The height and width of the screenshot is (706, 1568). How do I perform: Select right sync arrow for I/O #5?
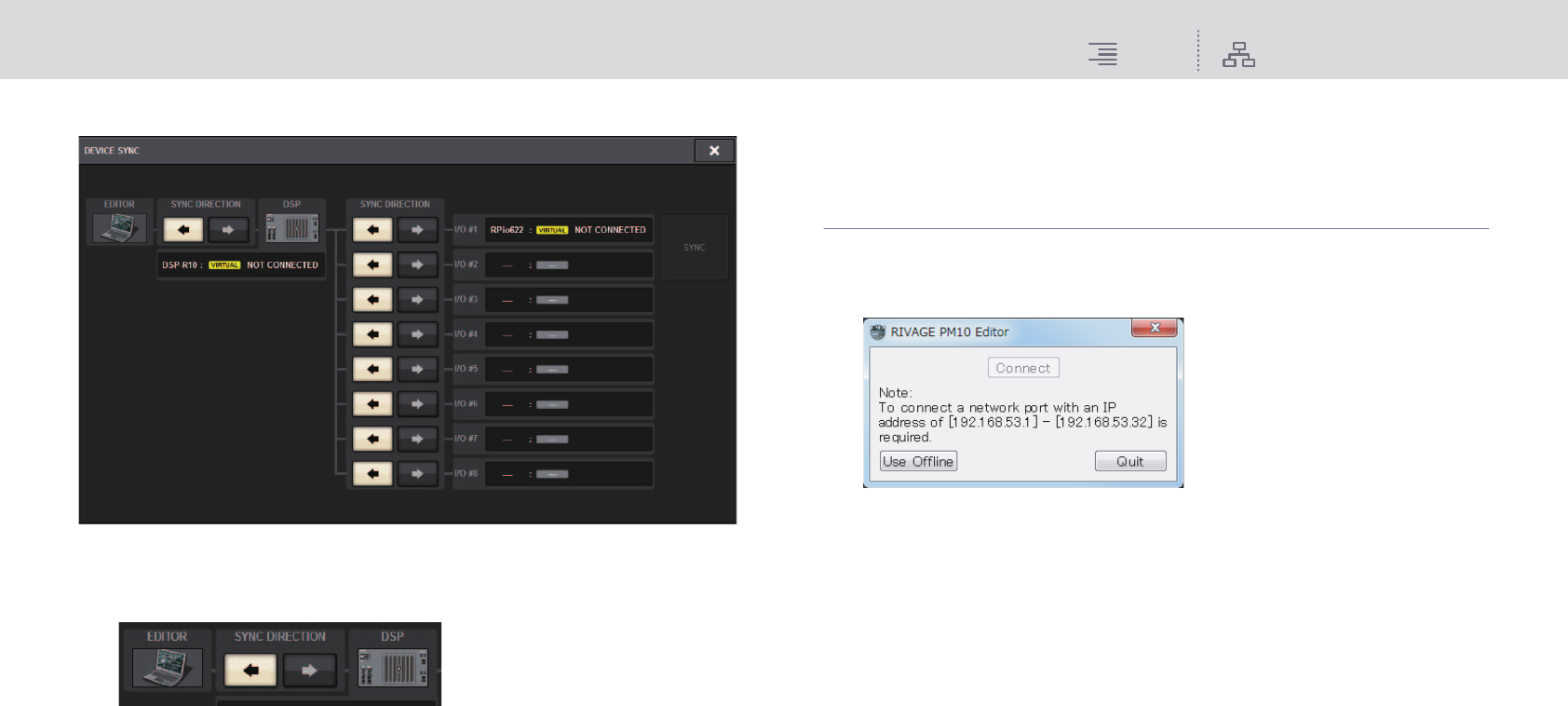tap(417, 369)
